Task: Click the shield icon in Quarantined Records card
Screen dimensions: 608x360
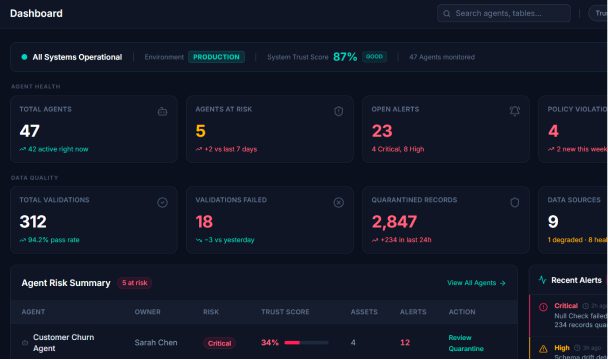Action: pyautogui.click(x=515, y=202)
